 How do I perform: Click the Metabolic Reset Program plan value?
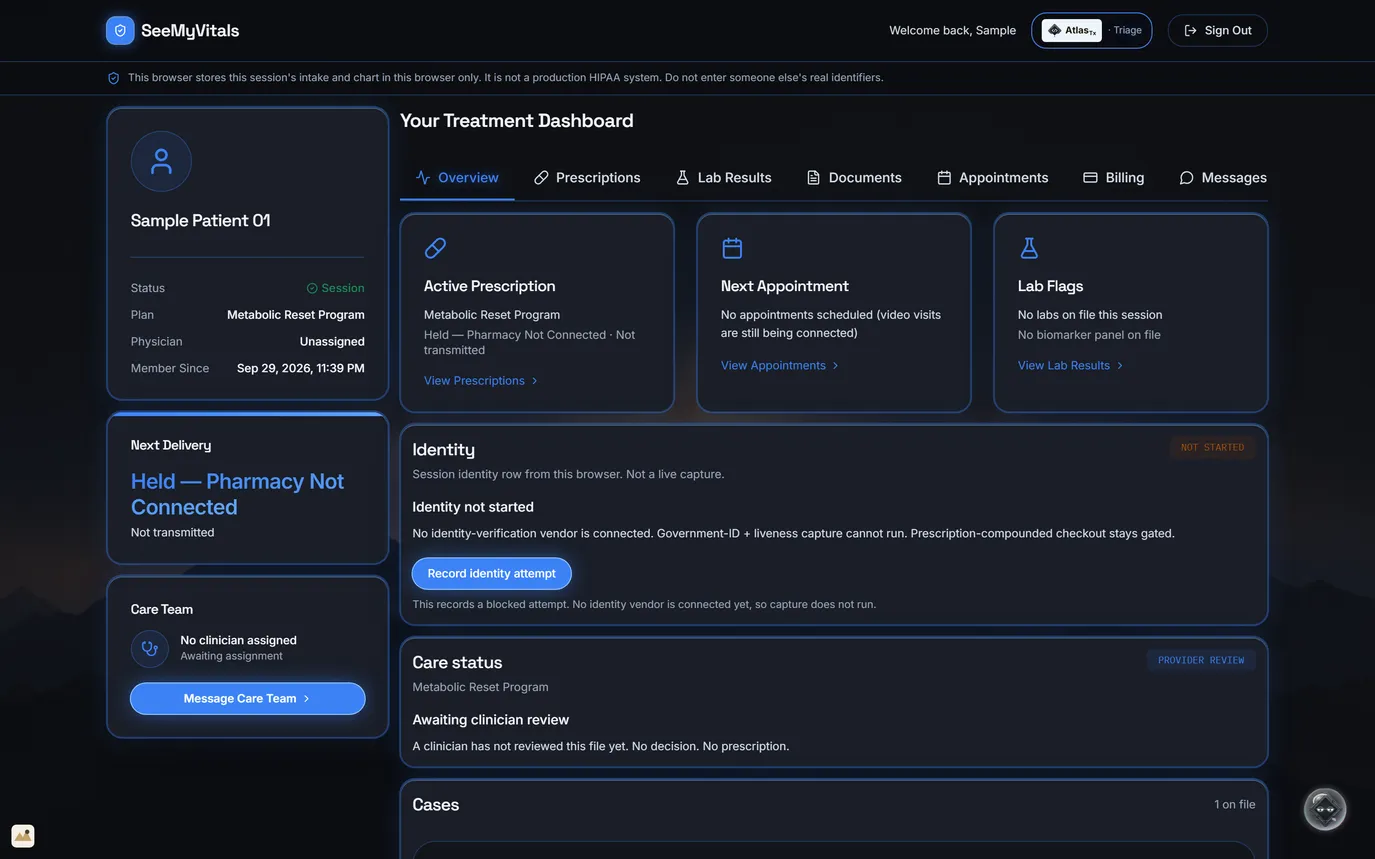coord(296,315)
